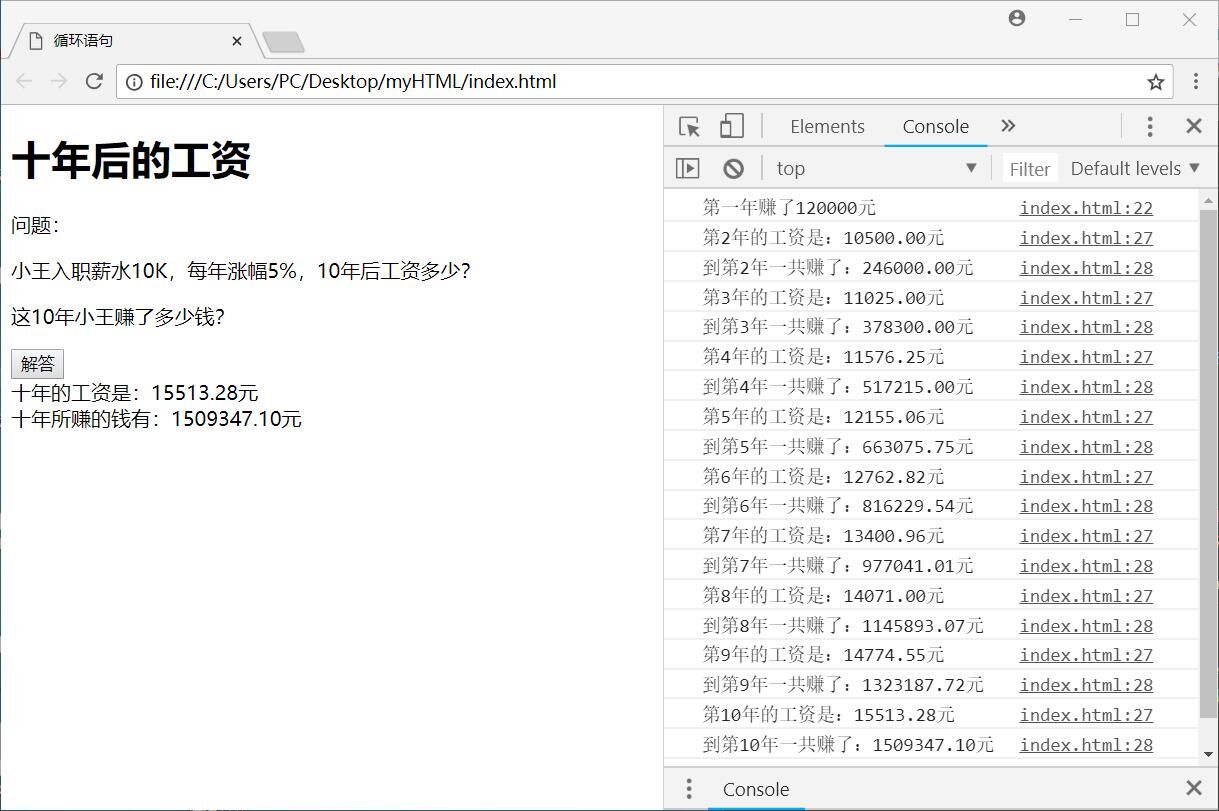Image resolution: width=1219 pixels, height=811 pixels.
Task: Expand the Default levels dropdown
Action: click(x=1134, y=168)
